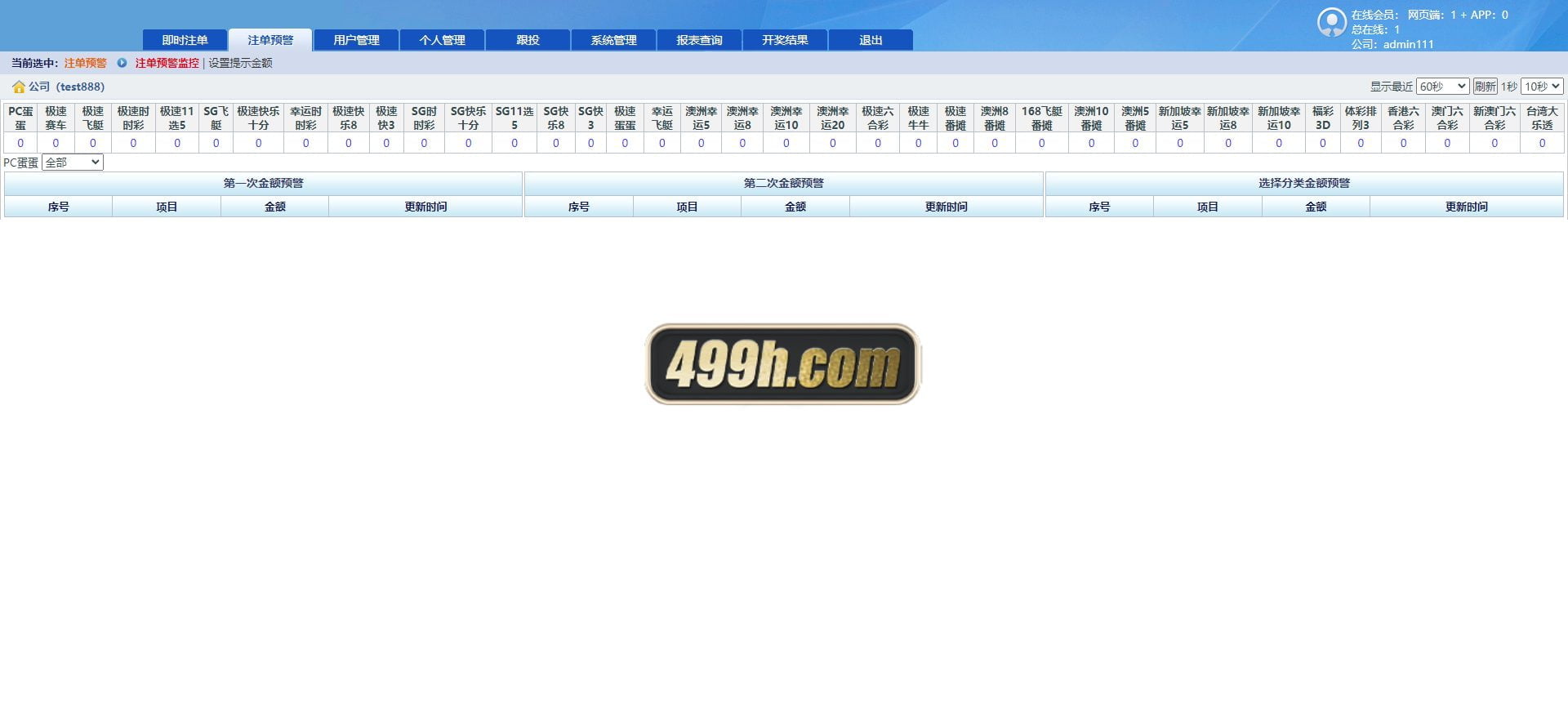Open the 即时注单 tab

pos(185,40)
